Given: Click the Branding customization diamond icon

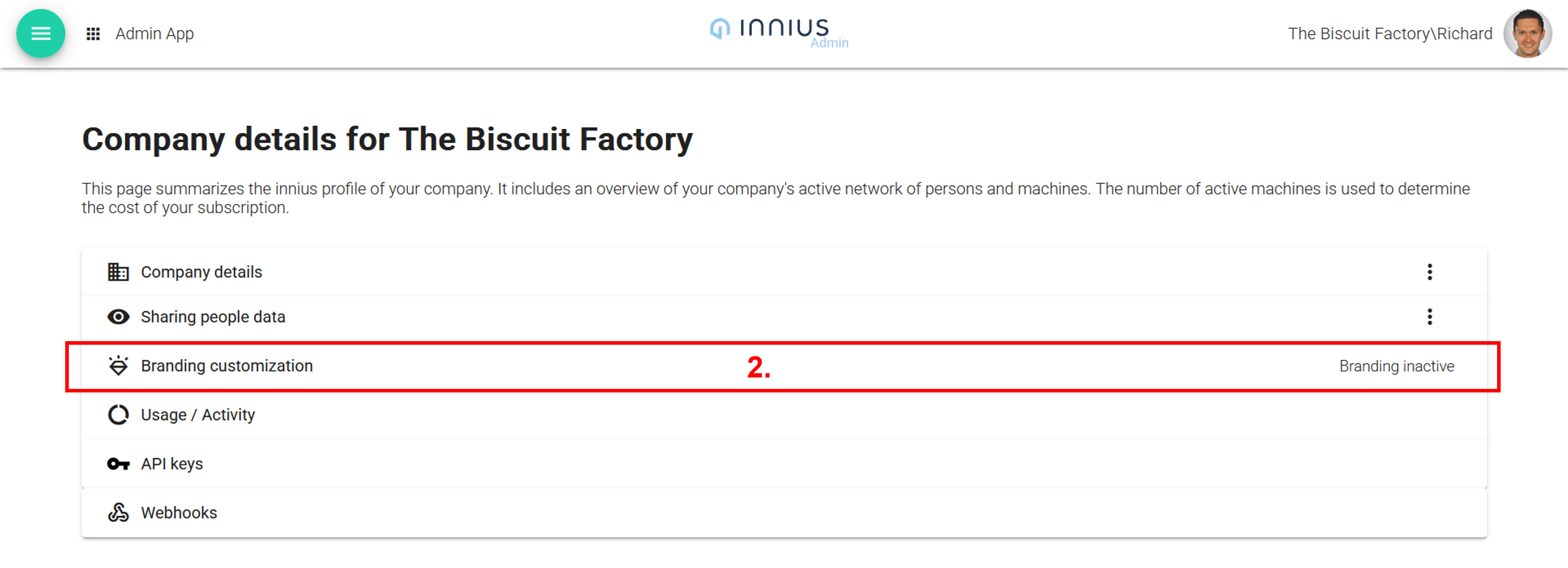Looking at the screenshot, I should click(x=118, y=365).
